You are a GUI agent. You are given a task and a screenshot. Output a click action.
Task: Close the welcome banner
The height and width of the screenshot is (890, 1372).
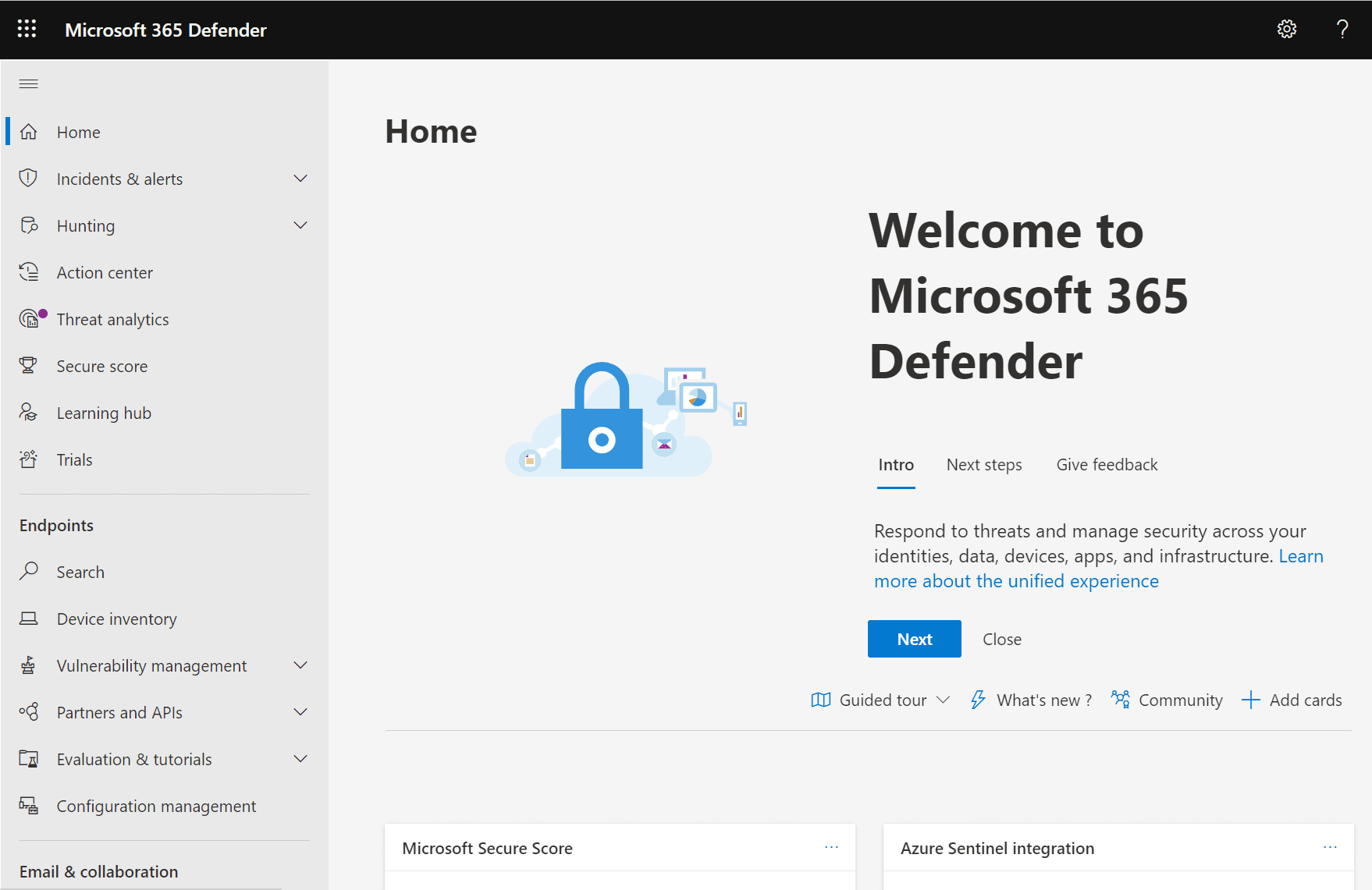pos(1001,640)
